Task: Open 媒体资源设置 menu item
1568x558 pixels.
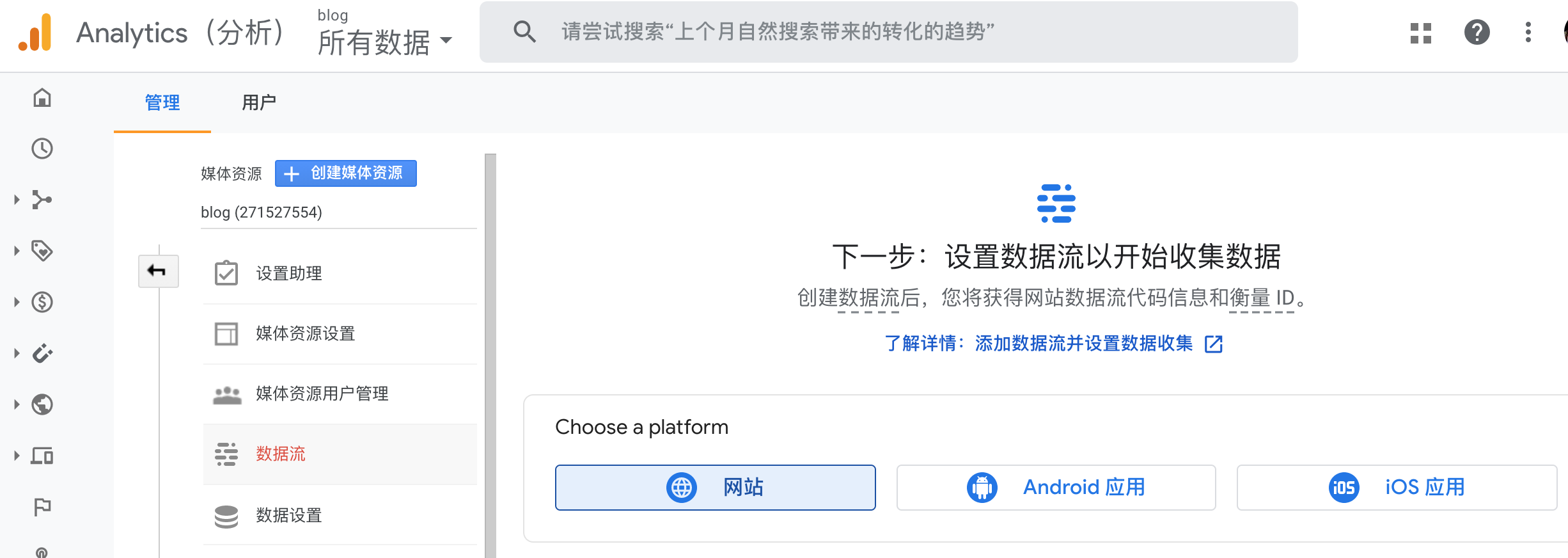Action: point(306,333)
